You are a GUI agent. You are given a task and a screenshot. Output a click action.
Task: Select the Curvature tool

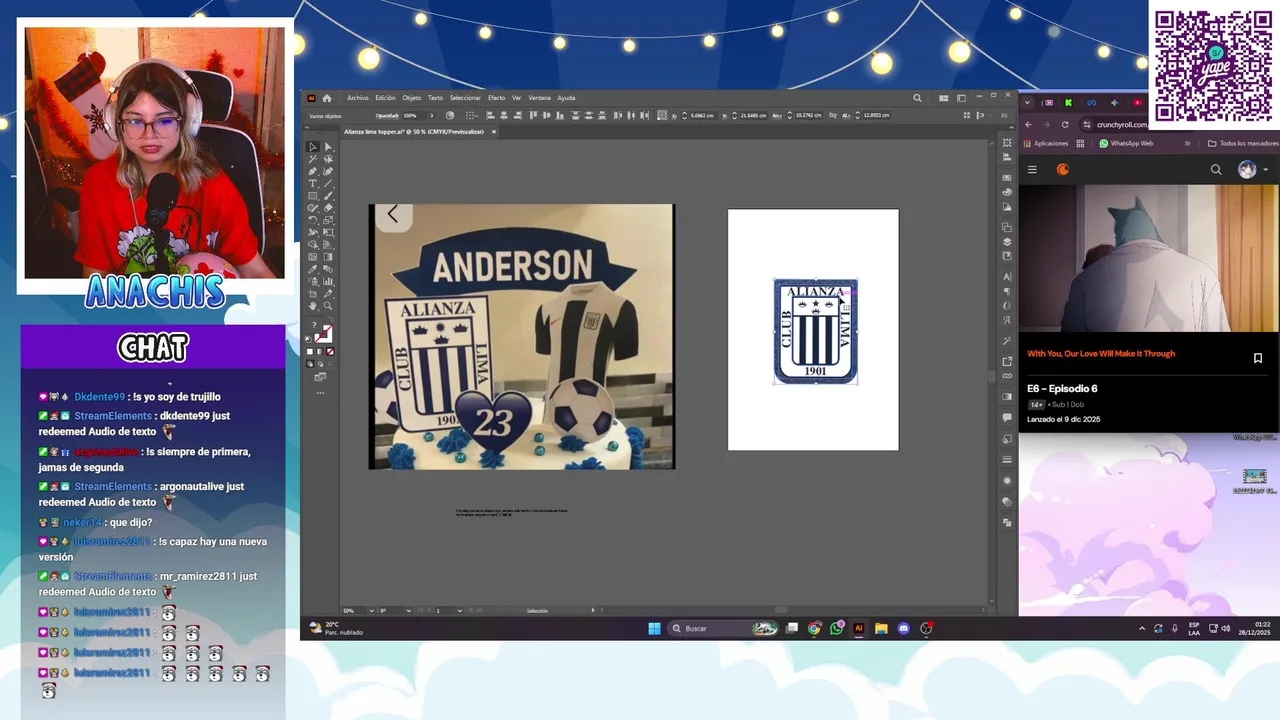tap(328, 171)
